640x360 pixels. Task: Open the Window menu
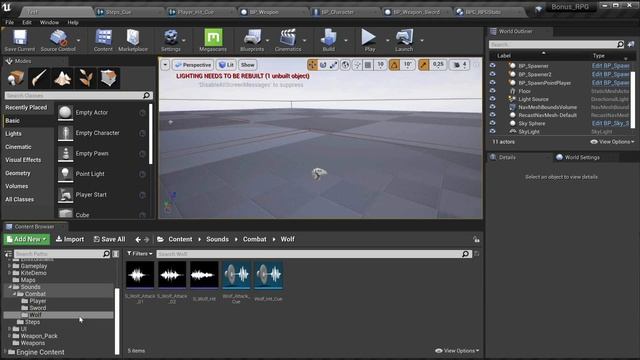49,22
